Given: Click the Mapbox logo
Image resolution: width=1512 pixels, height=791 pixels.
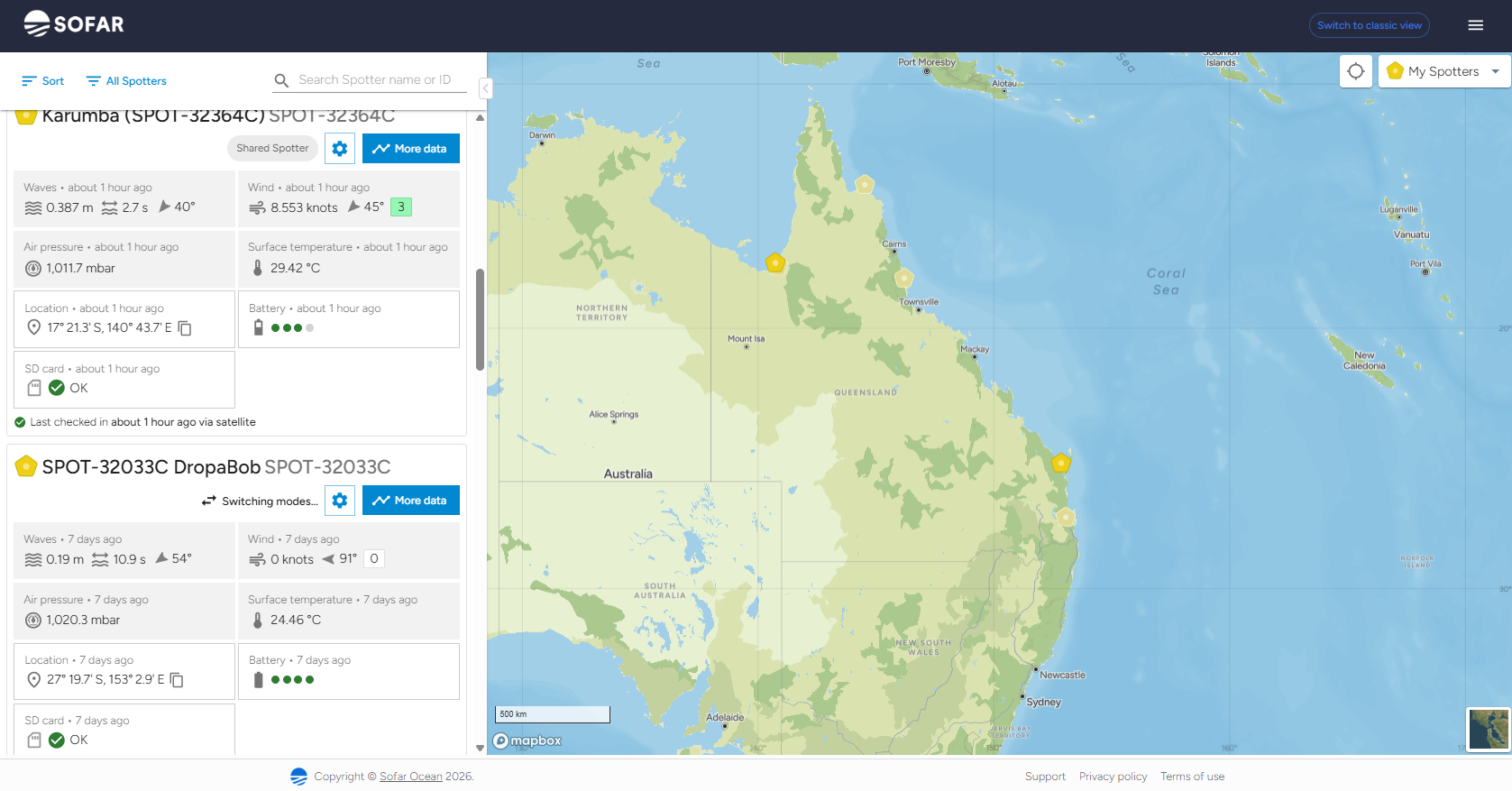Looking at the screenshot, I should 527,740.
